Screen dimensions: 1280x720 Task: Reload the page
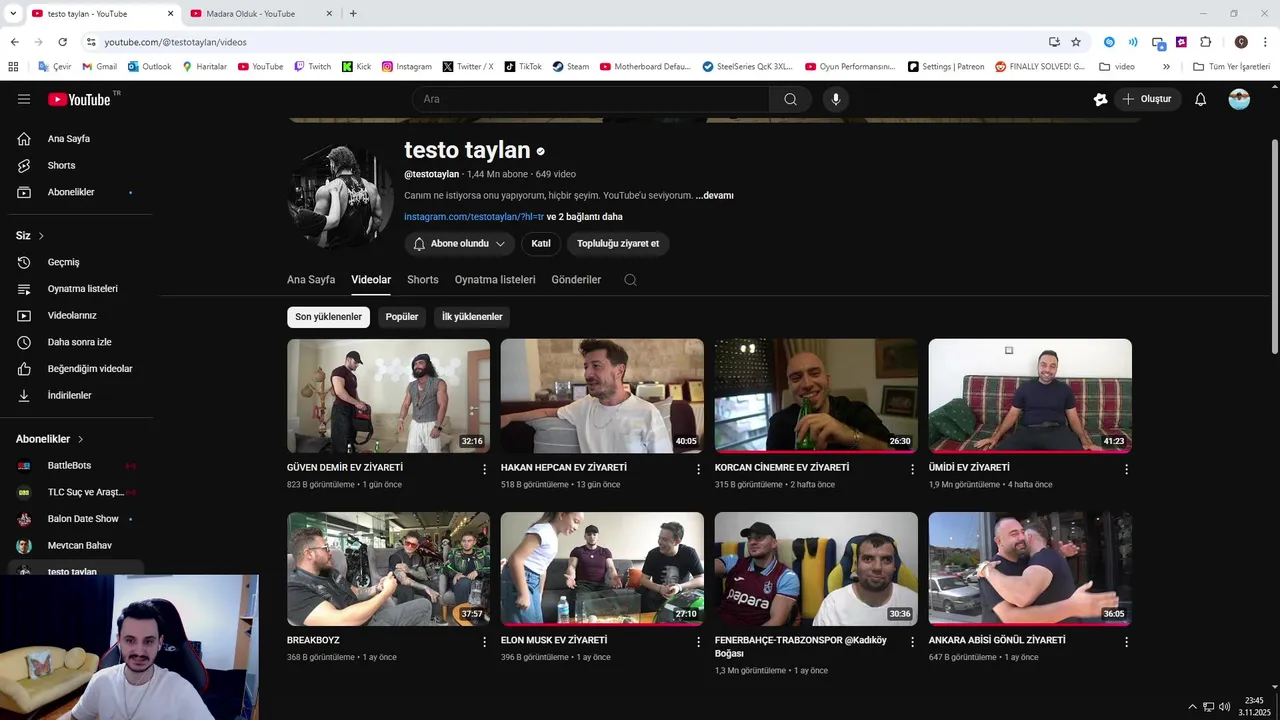tap(62, 42)
